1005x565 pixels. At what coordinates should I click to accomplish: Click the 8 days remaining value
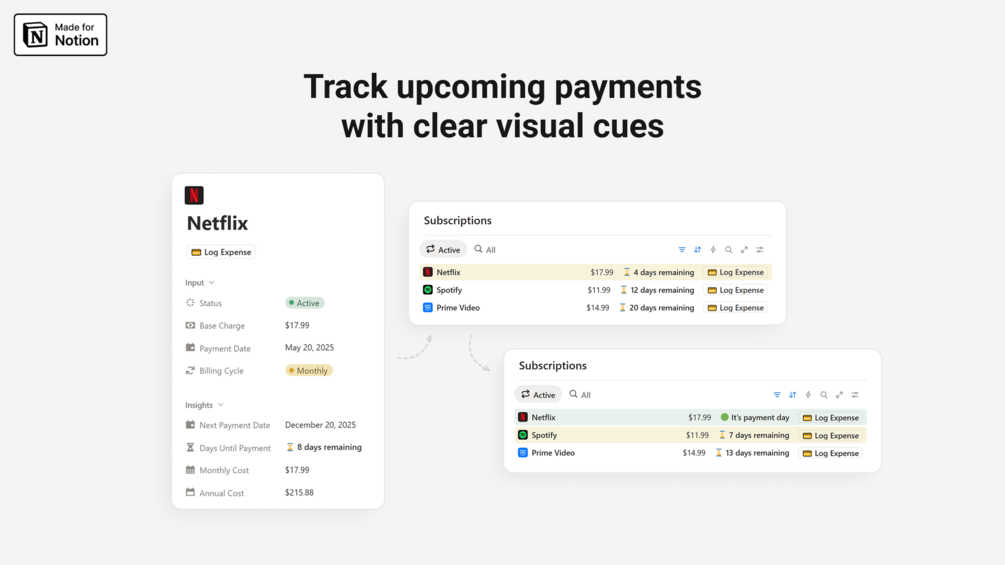324,447
